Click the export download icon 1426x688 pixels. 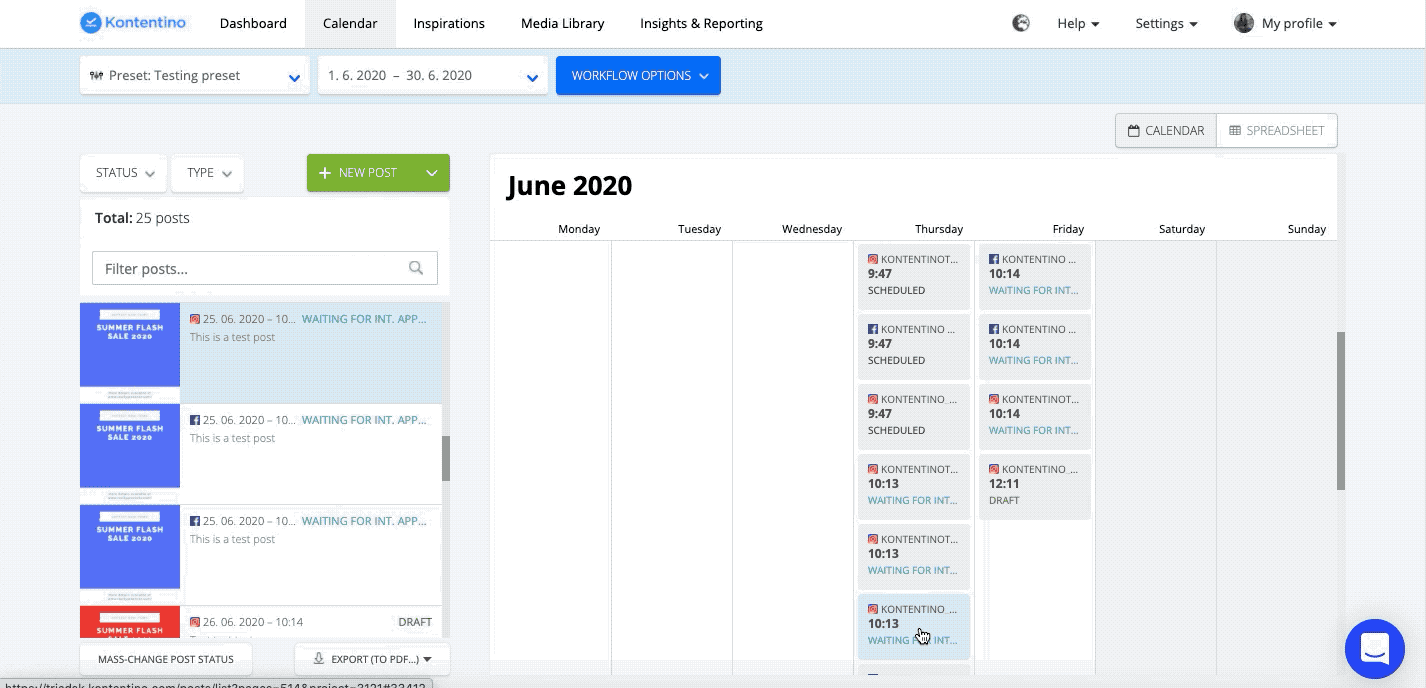point(319,659)
